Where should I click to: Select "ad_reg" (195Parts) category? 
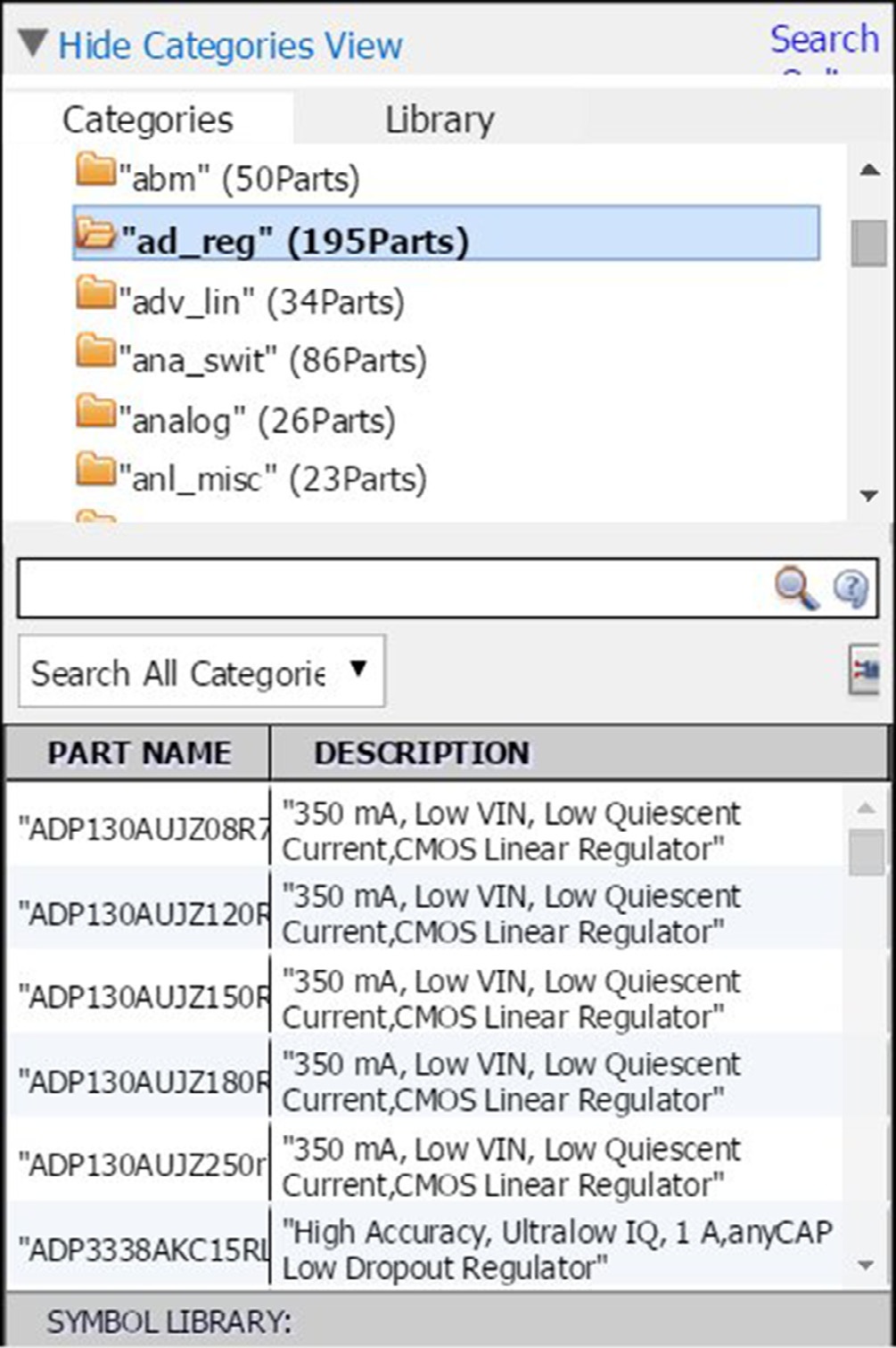tap(446, 234)
